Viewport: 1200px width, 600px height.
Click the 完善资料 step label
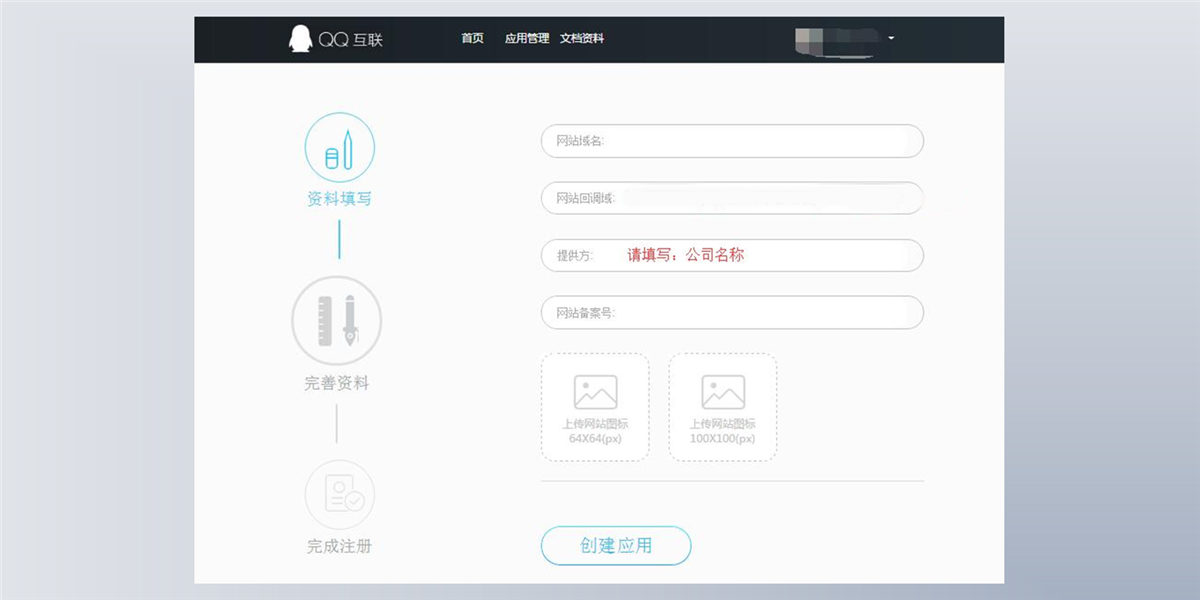(x=337, y=383)
